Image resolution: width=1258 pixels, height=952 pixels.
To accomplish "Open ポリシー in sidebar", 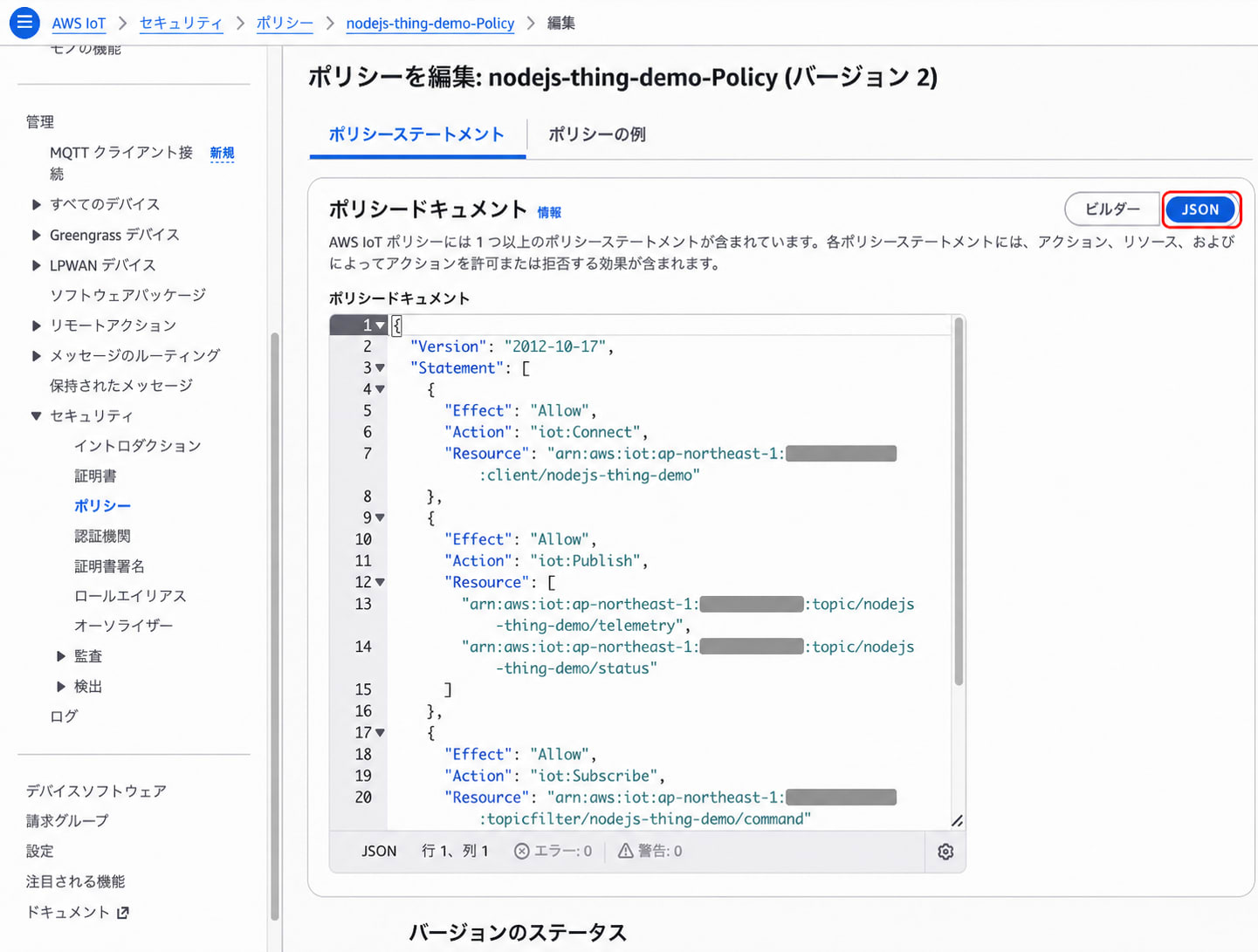I will pos(102,506).
